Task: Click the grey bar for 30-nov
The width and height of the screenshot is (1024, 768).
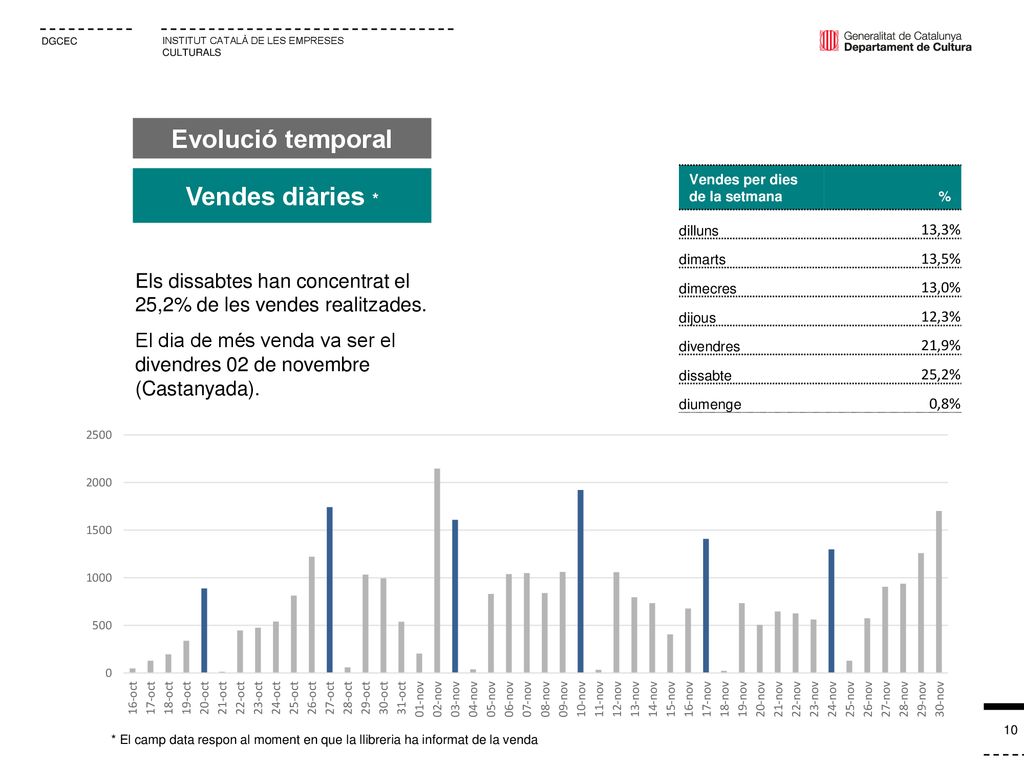Action: [x=939, y=592]
